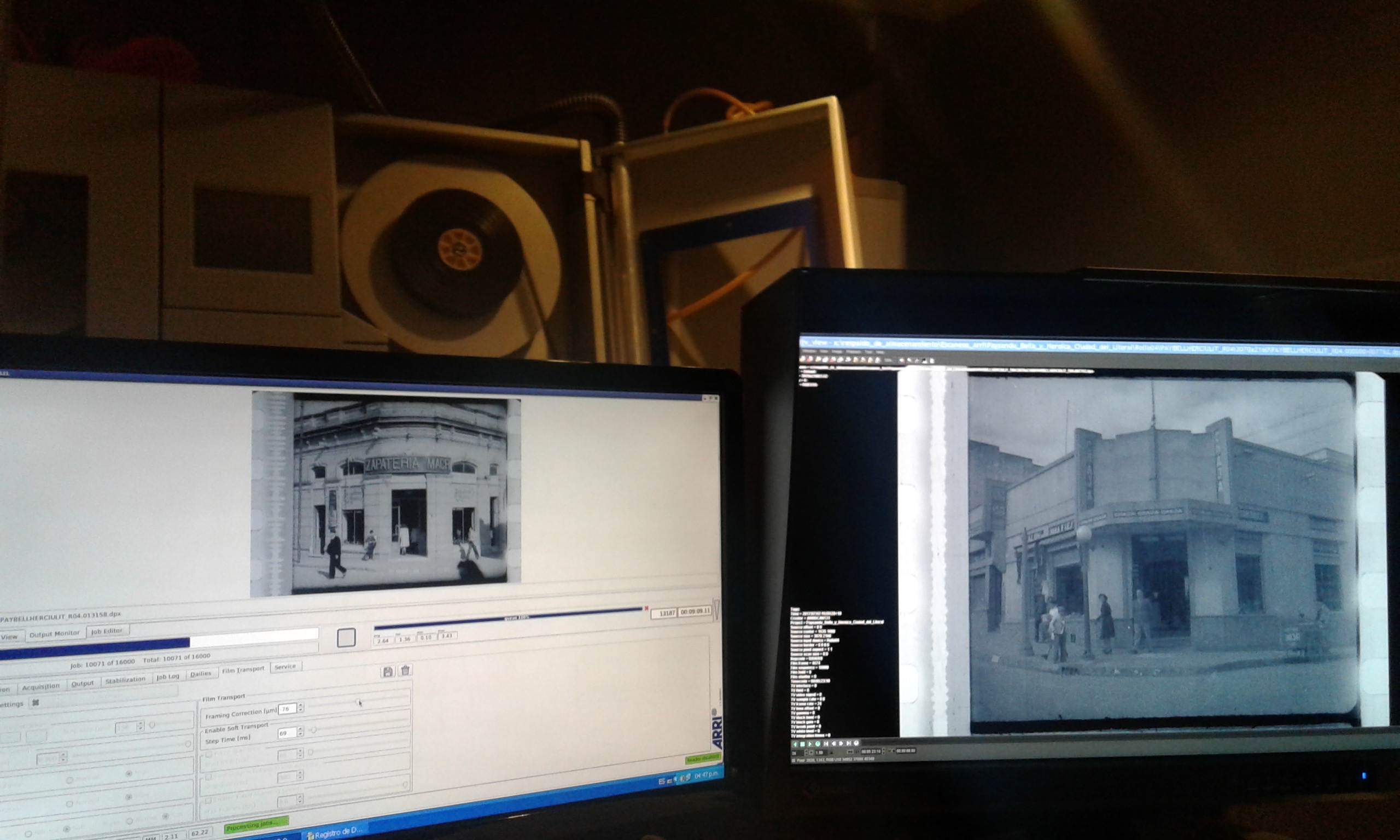Click the square stop button beside job progress
The image size is (1400, 840).
346,638
